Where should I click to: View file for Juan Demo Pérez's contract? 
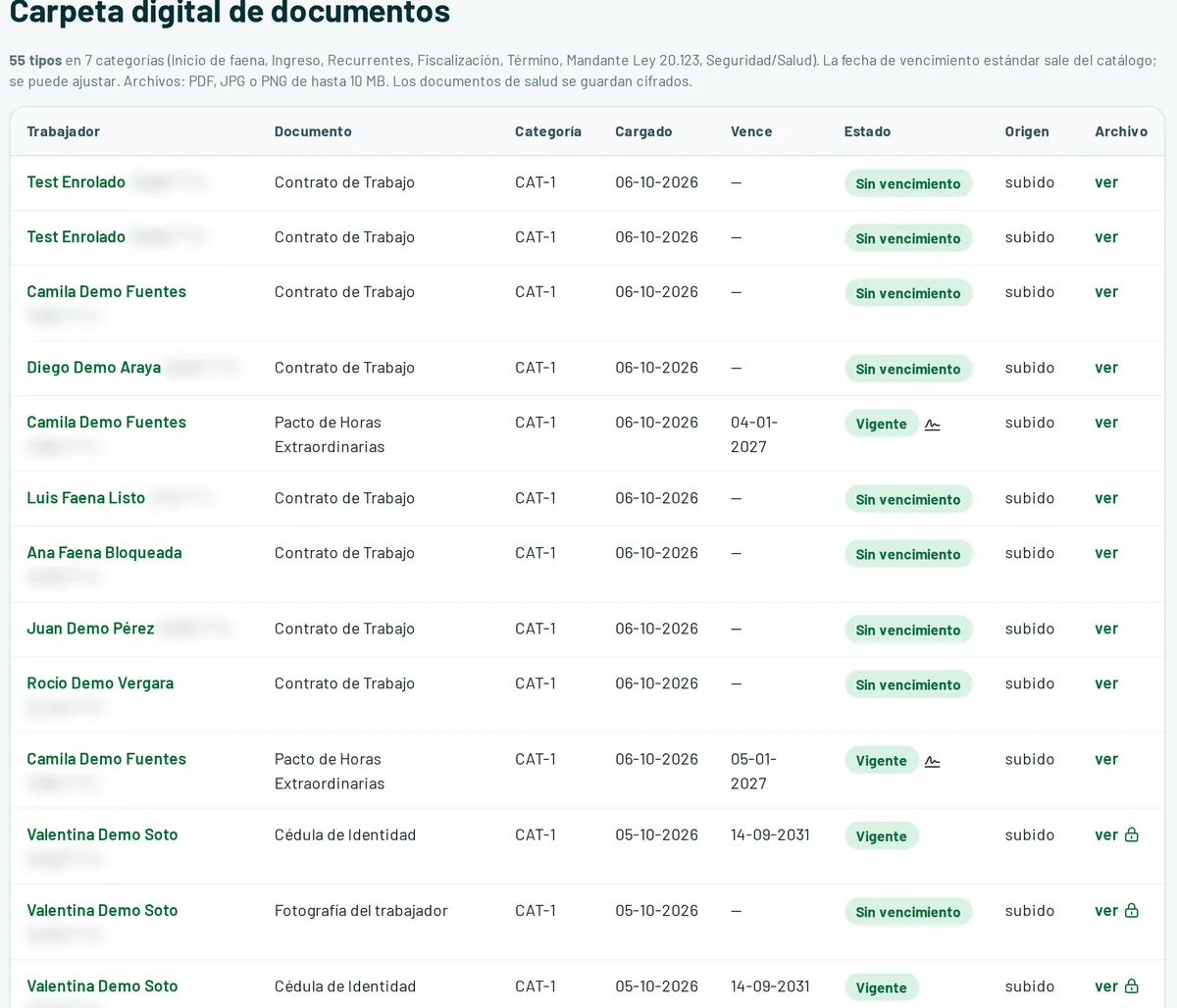point(1106,629)
